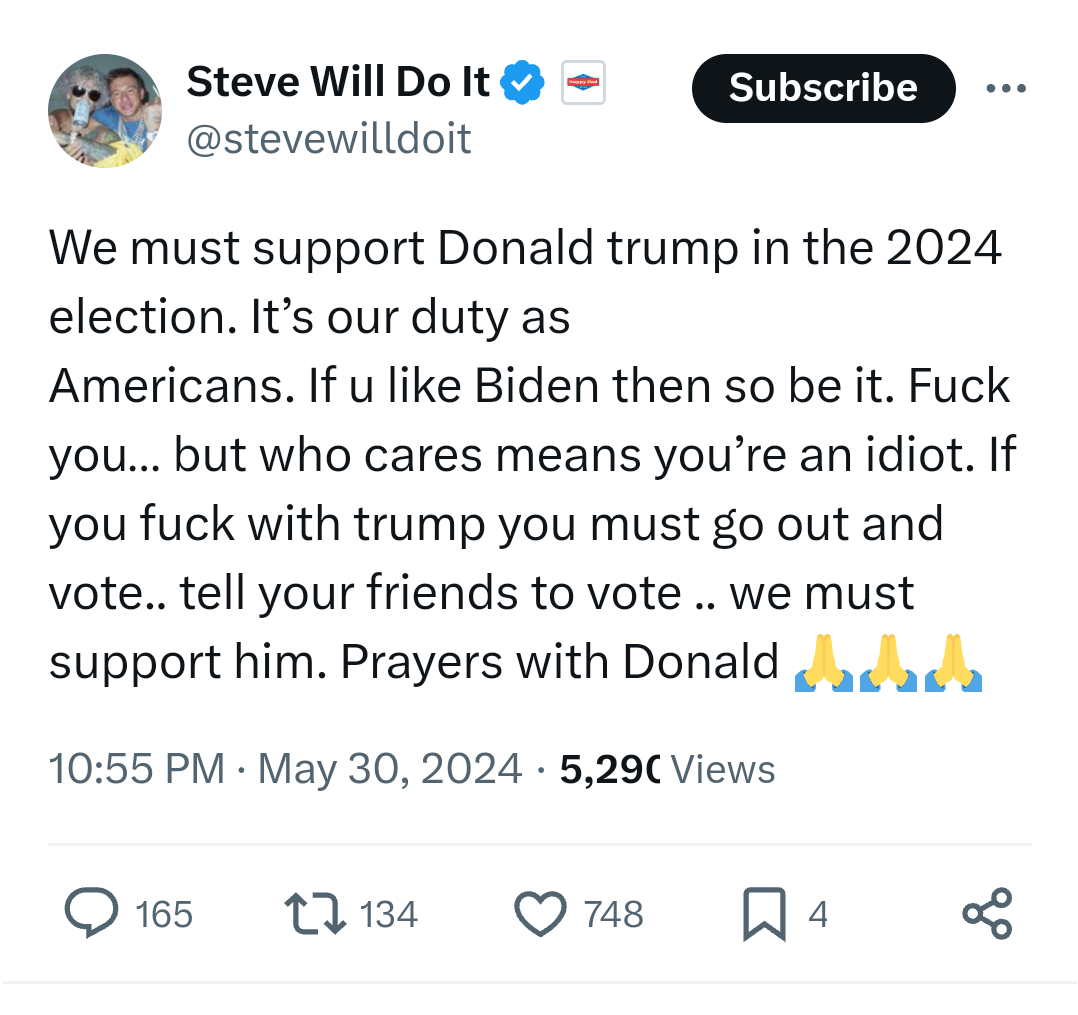Screen dimensions: 1078x1015
Task: Open Steve Will Do It's profile picture
Action: point(105,110)
